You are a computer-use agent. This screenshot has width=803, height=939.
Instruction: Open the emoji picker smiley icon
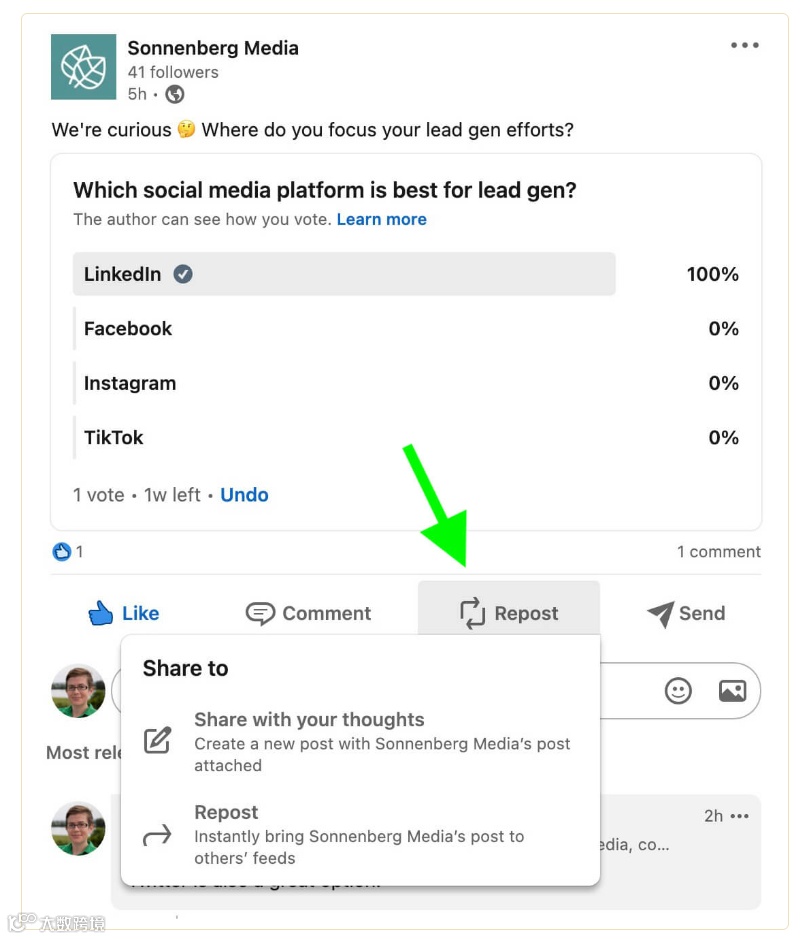(x=678, y=690)
